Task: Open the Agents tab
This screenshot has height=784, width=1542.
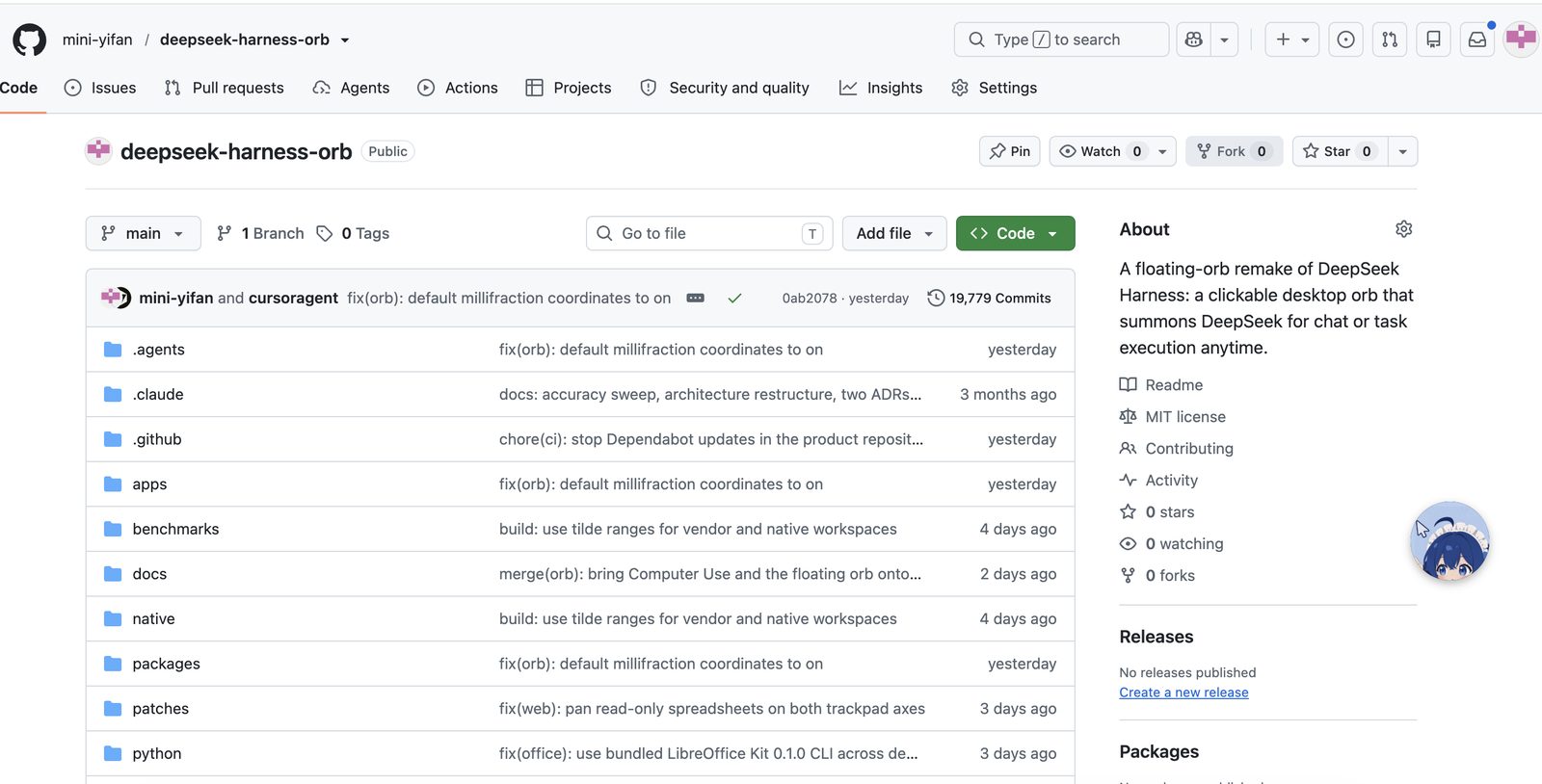Action: 351,88
